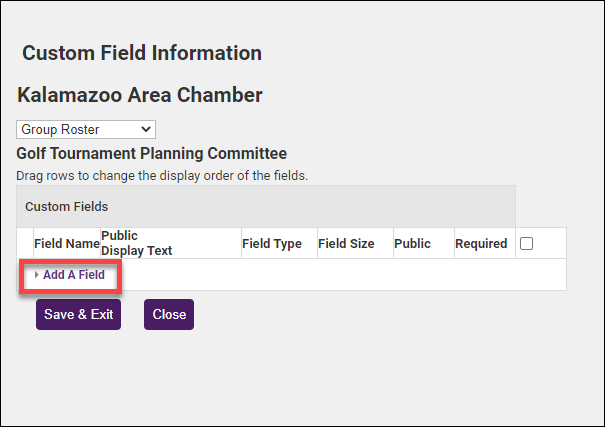Select the Field Size column header
605x427 pixels.
346,243
